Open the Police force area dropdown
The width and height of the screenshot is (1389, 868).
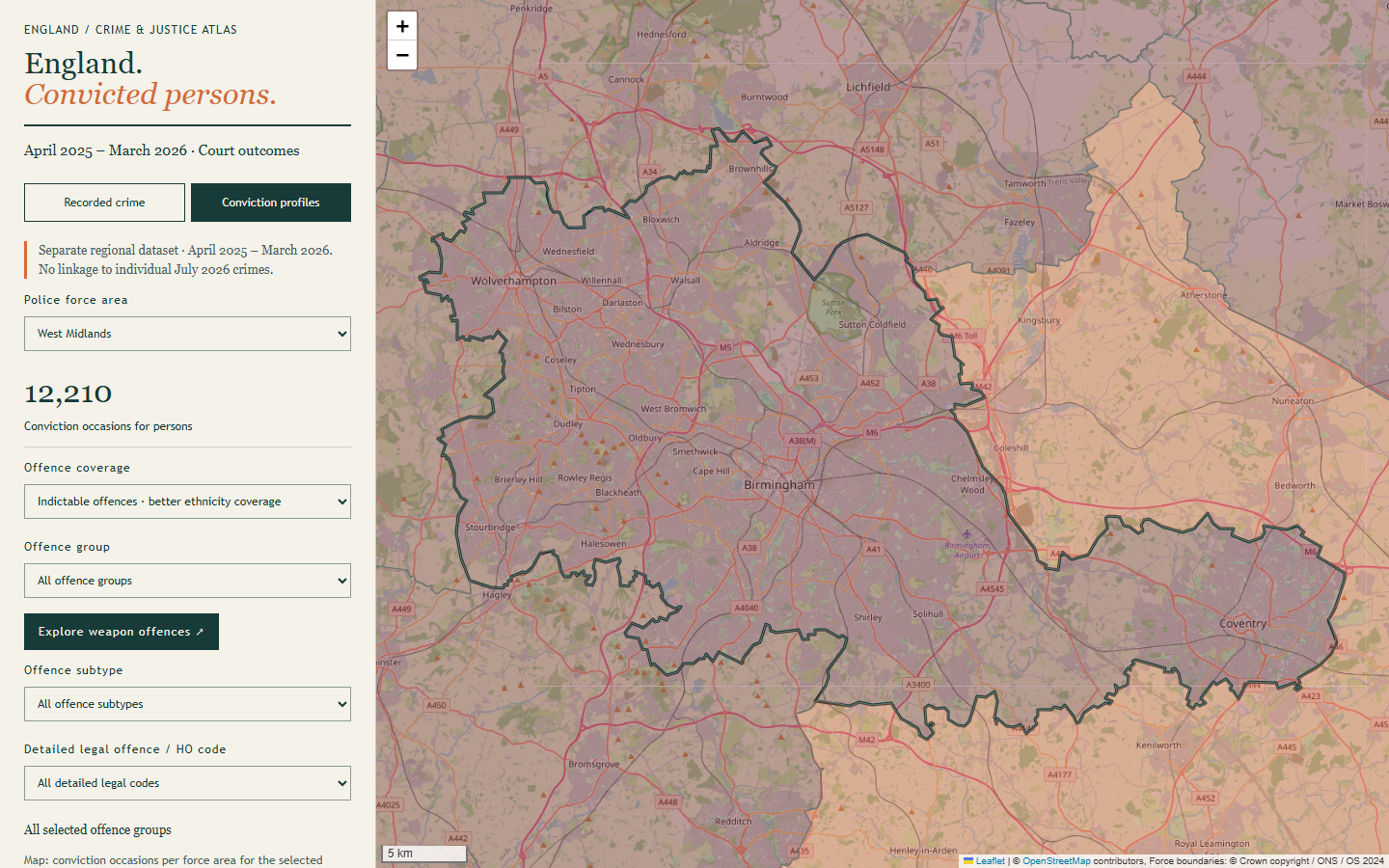187,334
